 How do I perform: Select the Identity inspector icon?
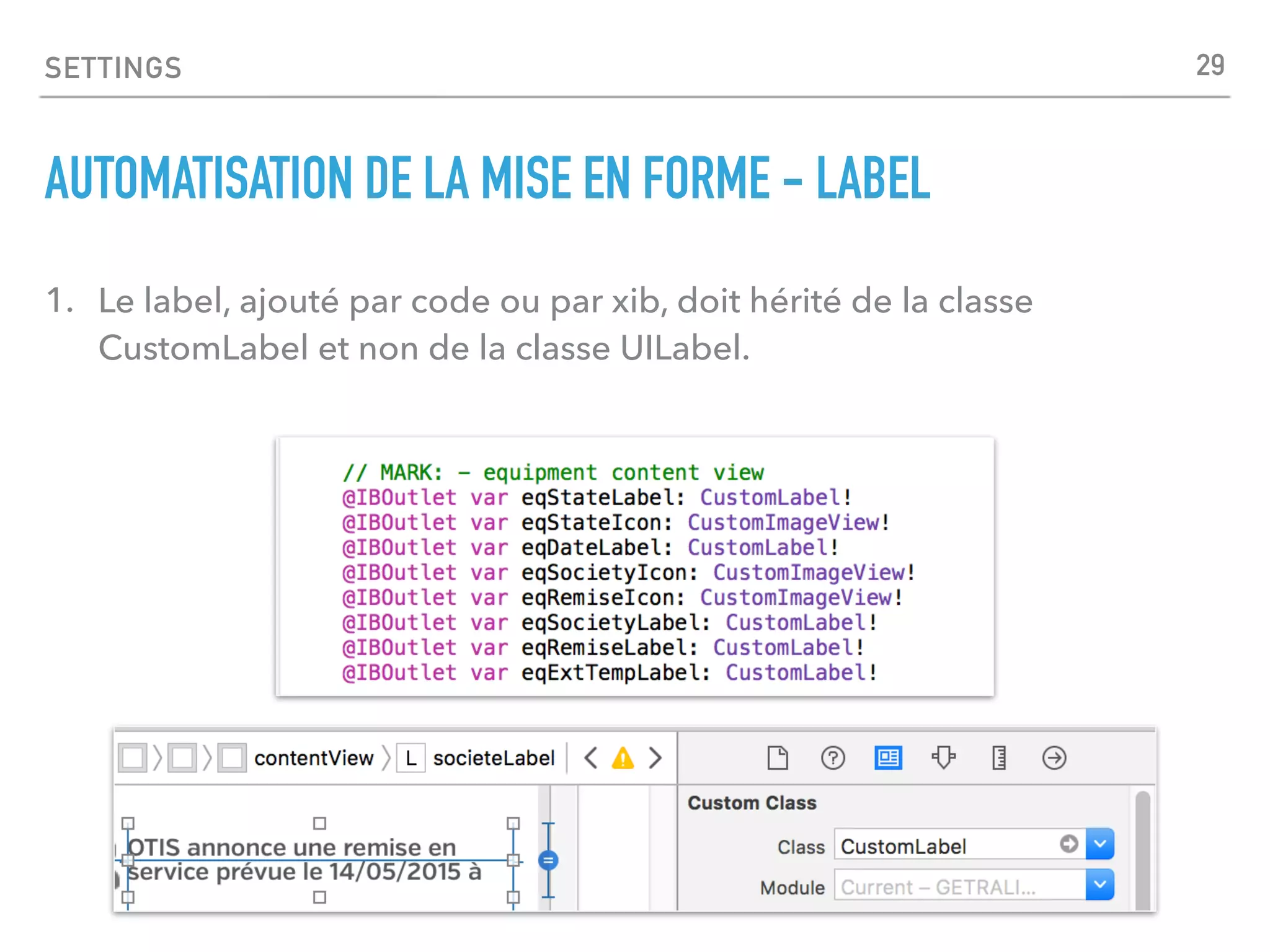coord(888,757)
